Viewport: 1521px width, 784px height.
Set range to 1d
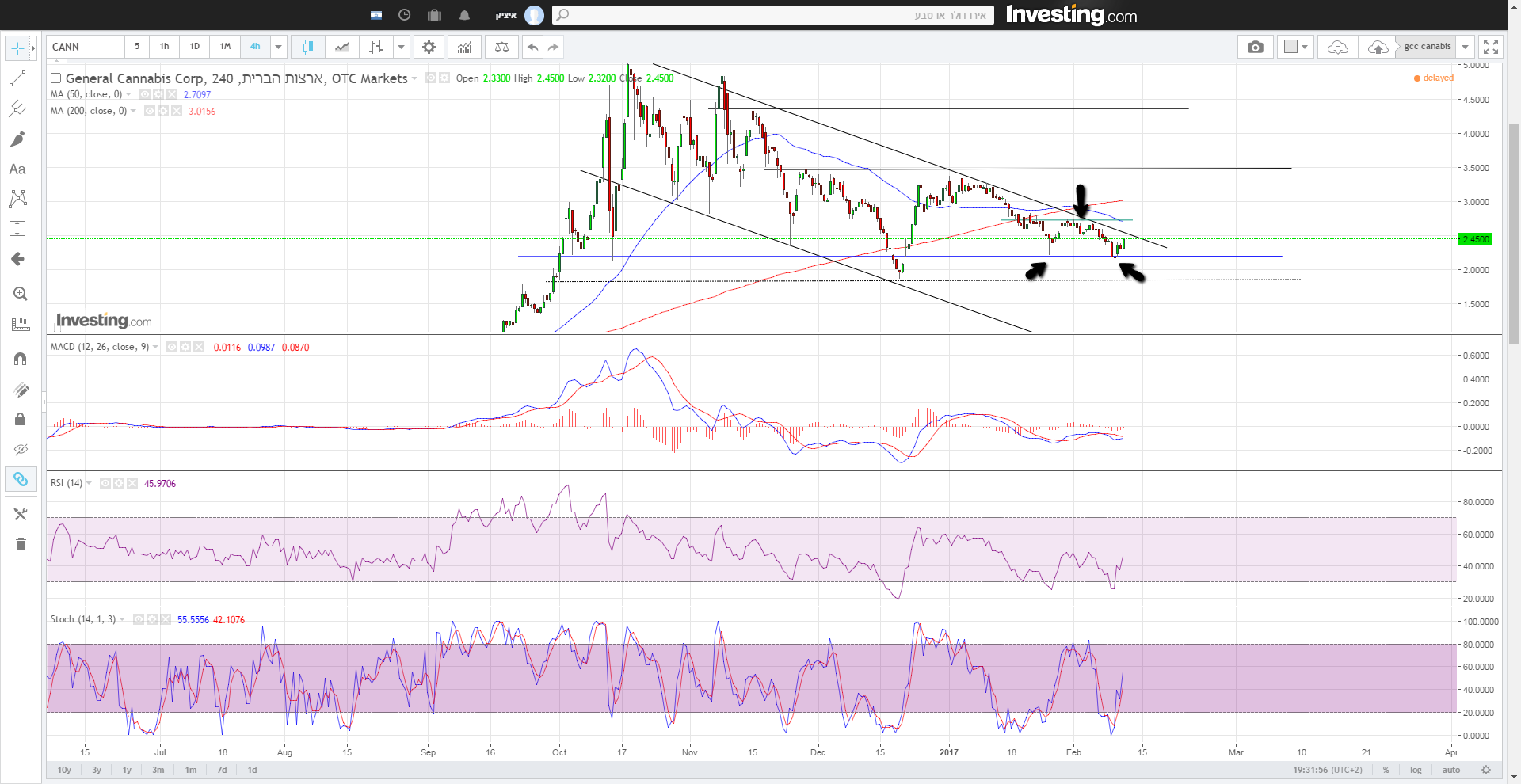[252, 770]
